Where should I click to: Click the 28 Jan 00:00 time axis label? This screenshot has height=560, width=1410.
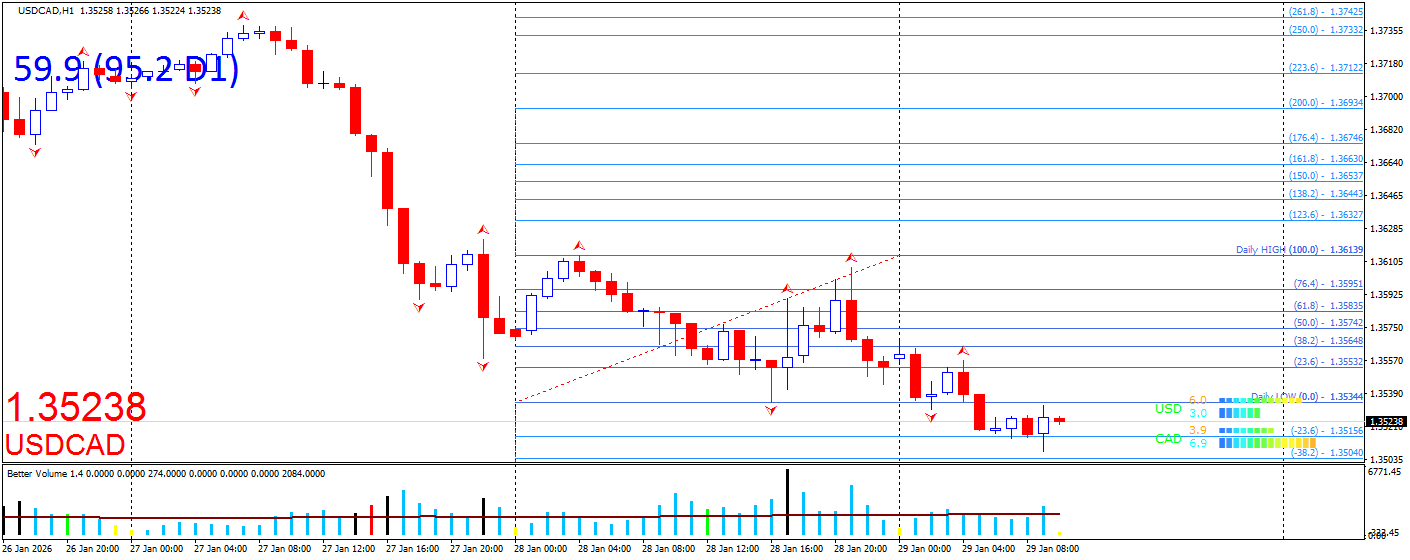[540, 549]
